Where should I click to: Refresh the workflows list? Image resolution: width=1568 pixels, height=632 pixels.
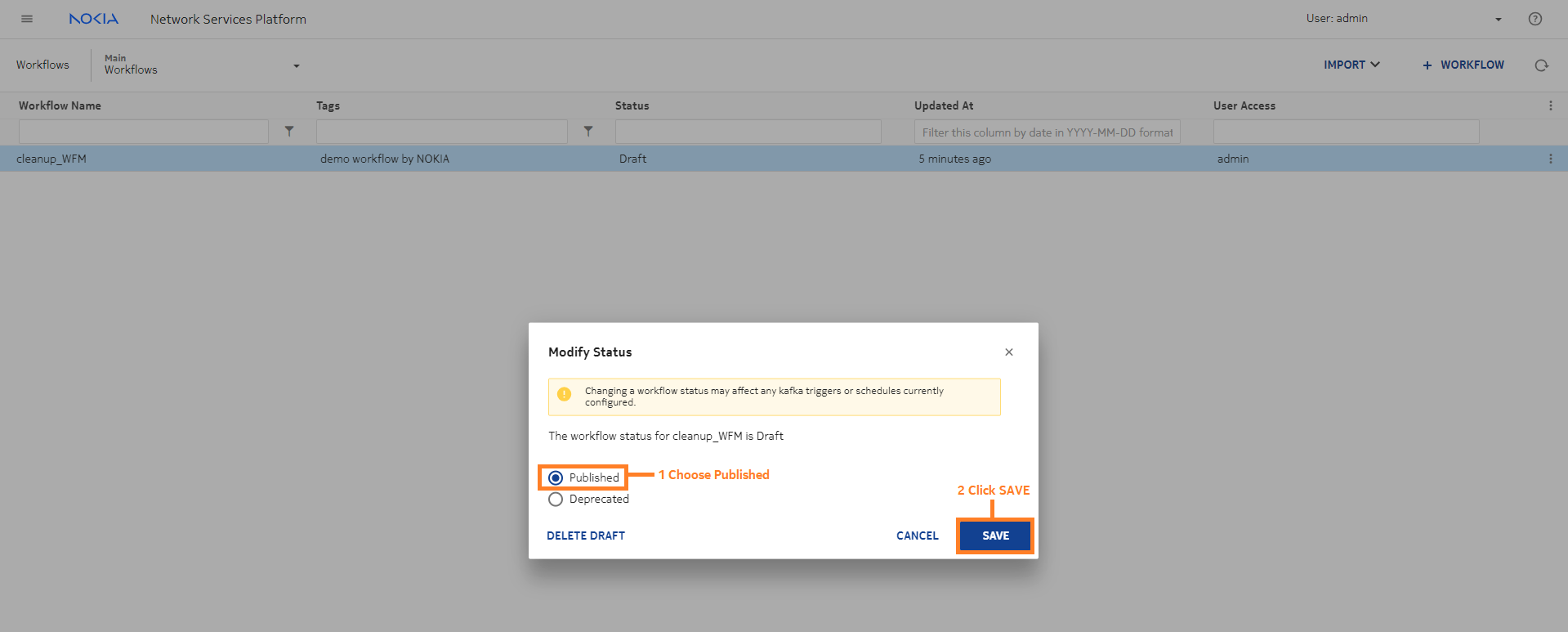pyautogui.click(x=1542, y=65)
